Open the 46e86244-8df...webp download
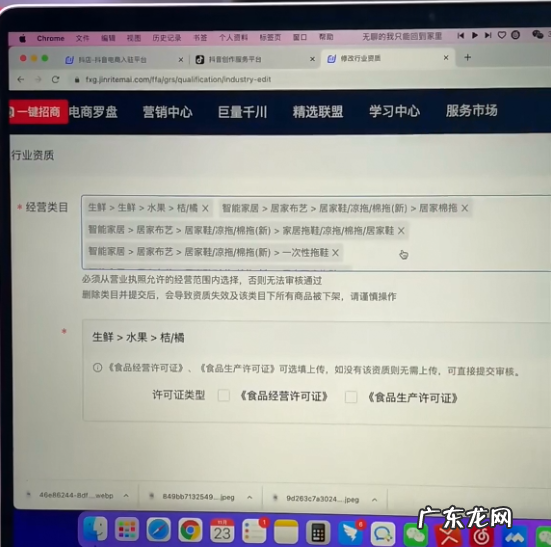551x547 pixels. (76, 495)
